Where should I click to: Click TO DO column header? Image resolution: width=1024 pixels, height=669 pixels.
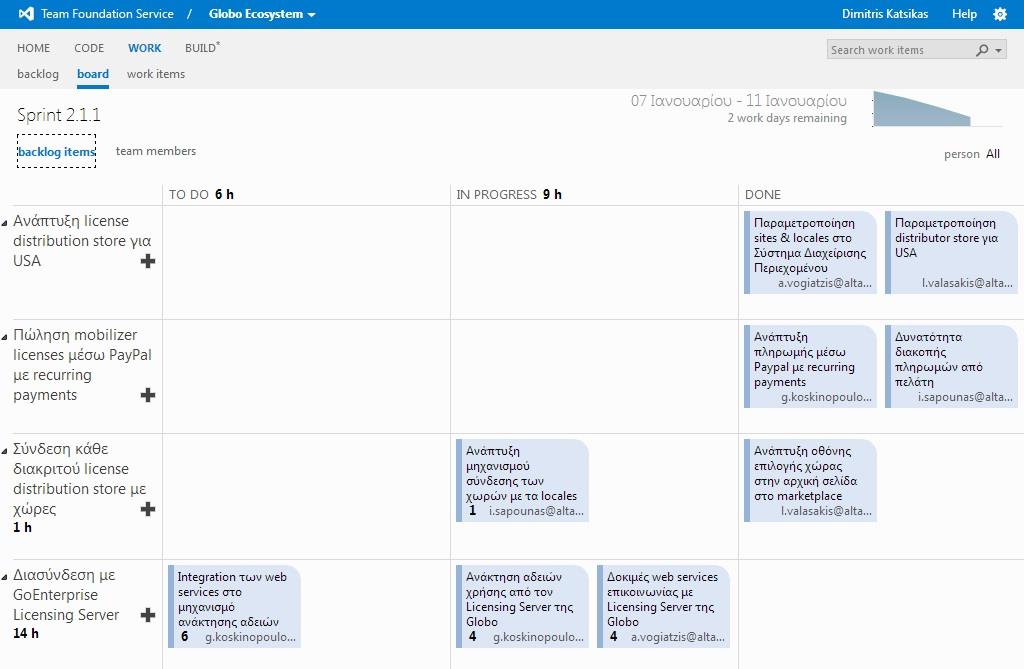[201, 195]
